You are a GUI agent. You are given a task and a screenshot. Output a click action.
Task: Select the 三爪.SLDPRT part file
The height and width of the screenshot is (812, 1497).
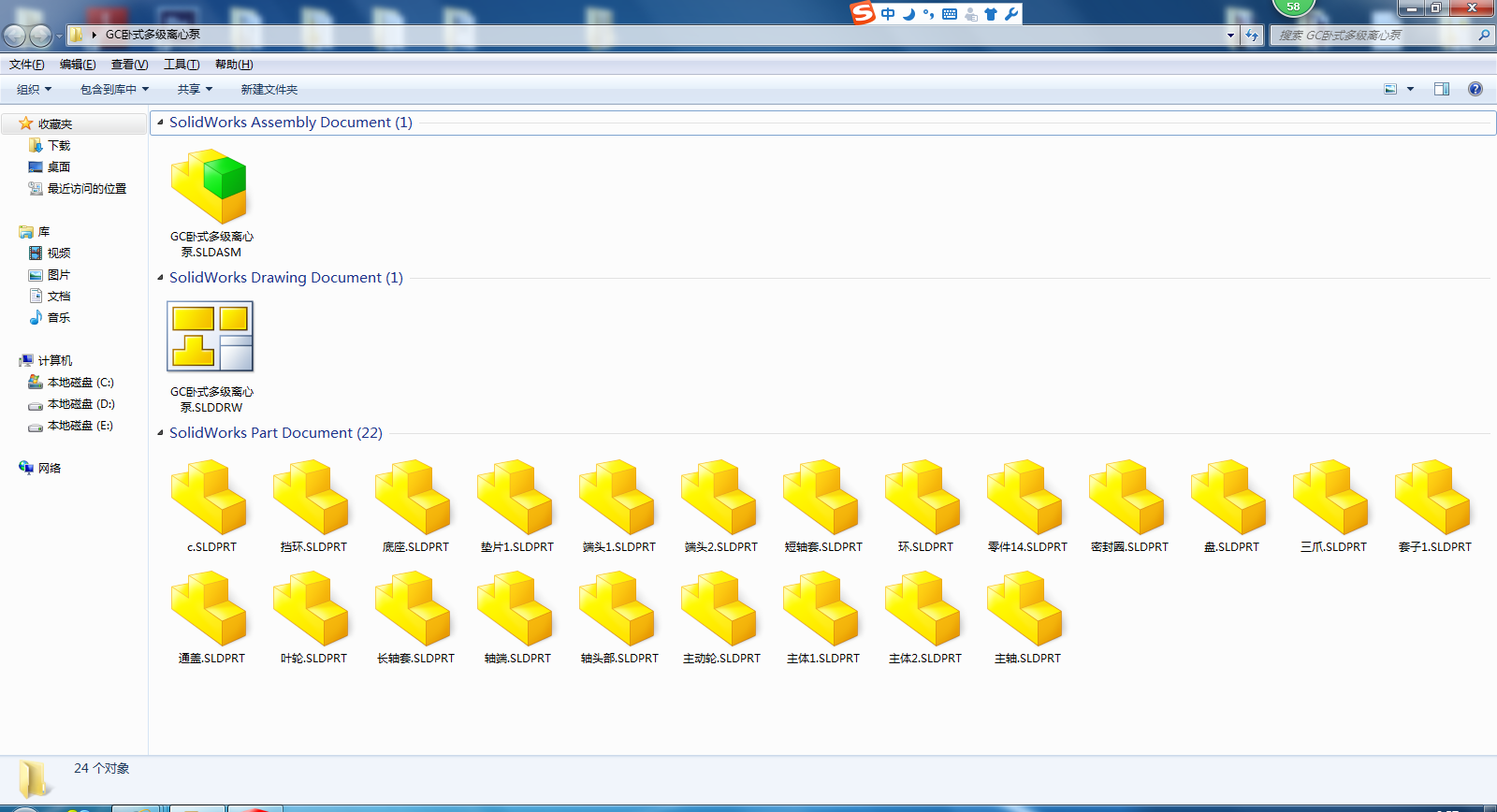(x=1332, y=506)
